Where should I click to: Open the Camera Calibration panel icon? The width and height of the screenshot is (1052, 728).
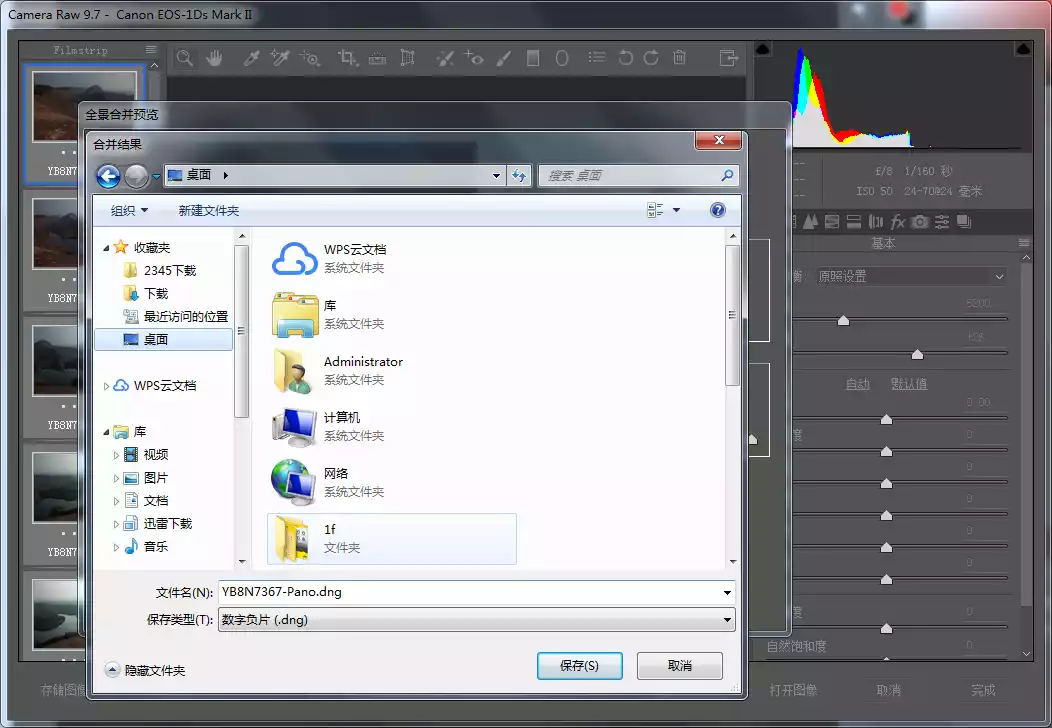919,221
